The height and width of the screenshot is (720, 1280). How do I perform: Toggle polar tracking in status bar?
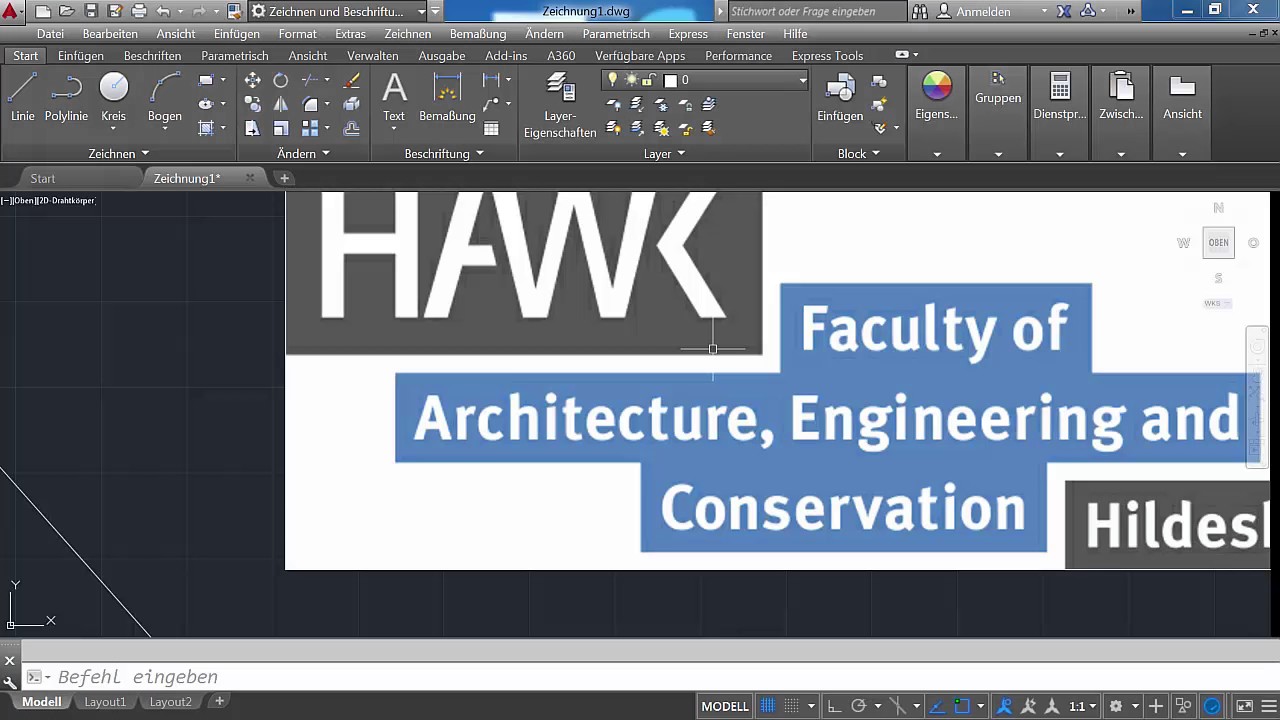click(x=858, y=705)
